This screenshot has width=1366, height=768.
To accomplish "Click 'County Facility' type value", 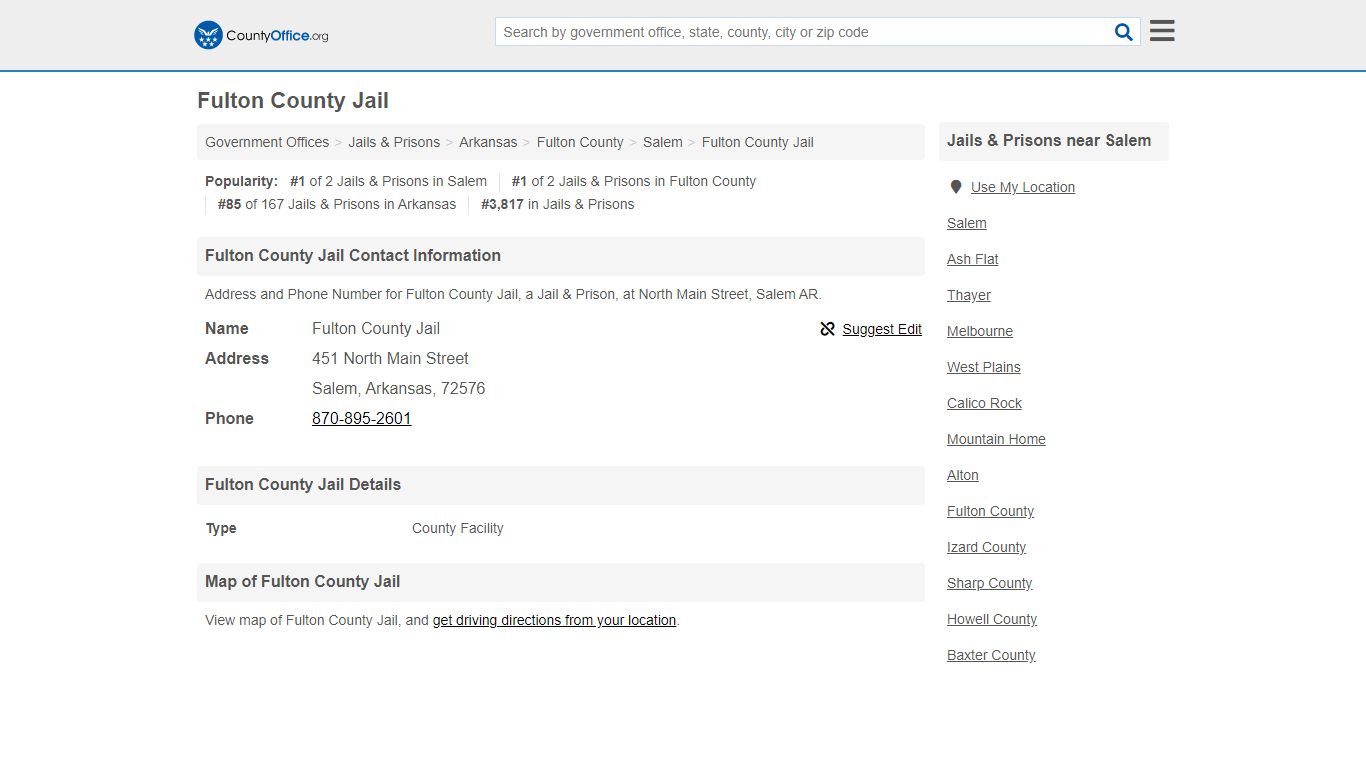I will 458,528.
